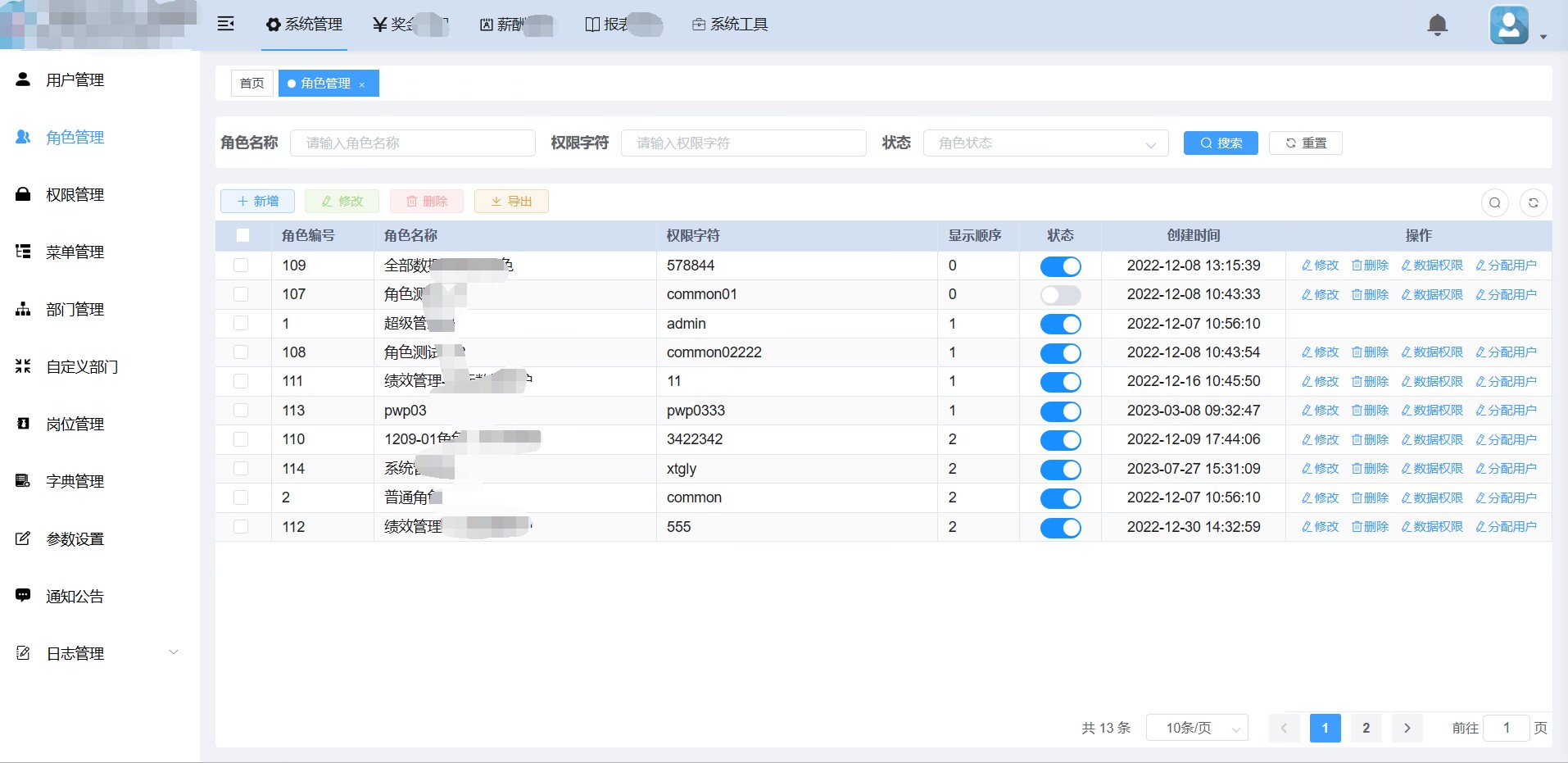Toggle status switch for admin role
This screenshot has width=1568, height=763.
point(1060,325)
